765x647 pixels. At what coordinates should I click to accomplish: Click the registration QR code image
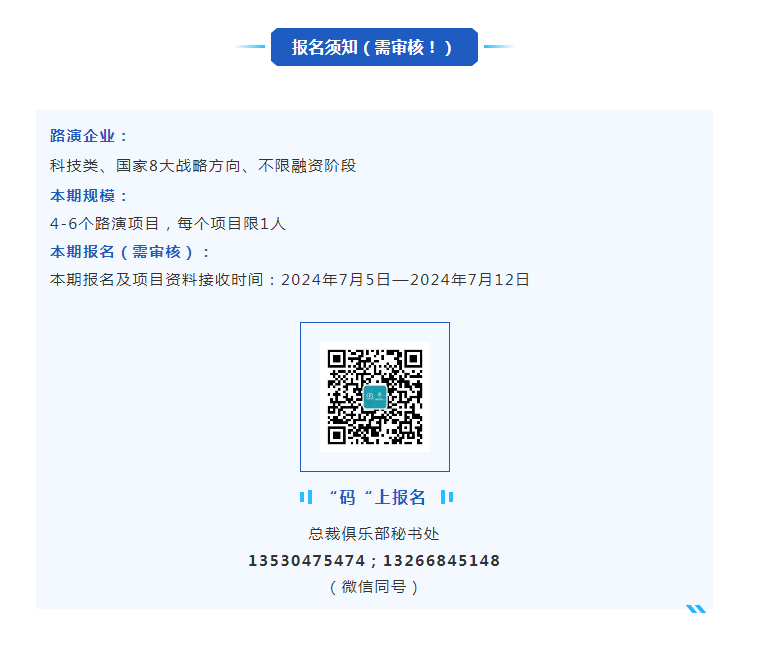(375, 397)
